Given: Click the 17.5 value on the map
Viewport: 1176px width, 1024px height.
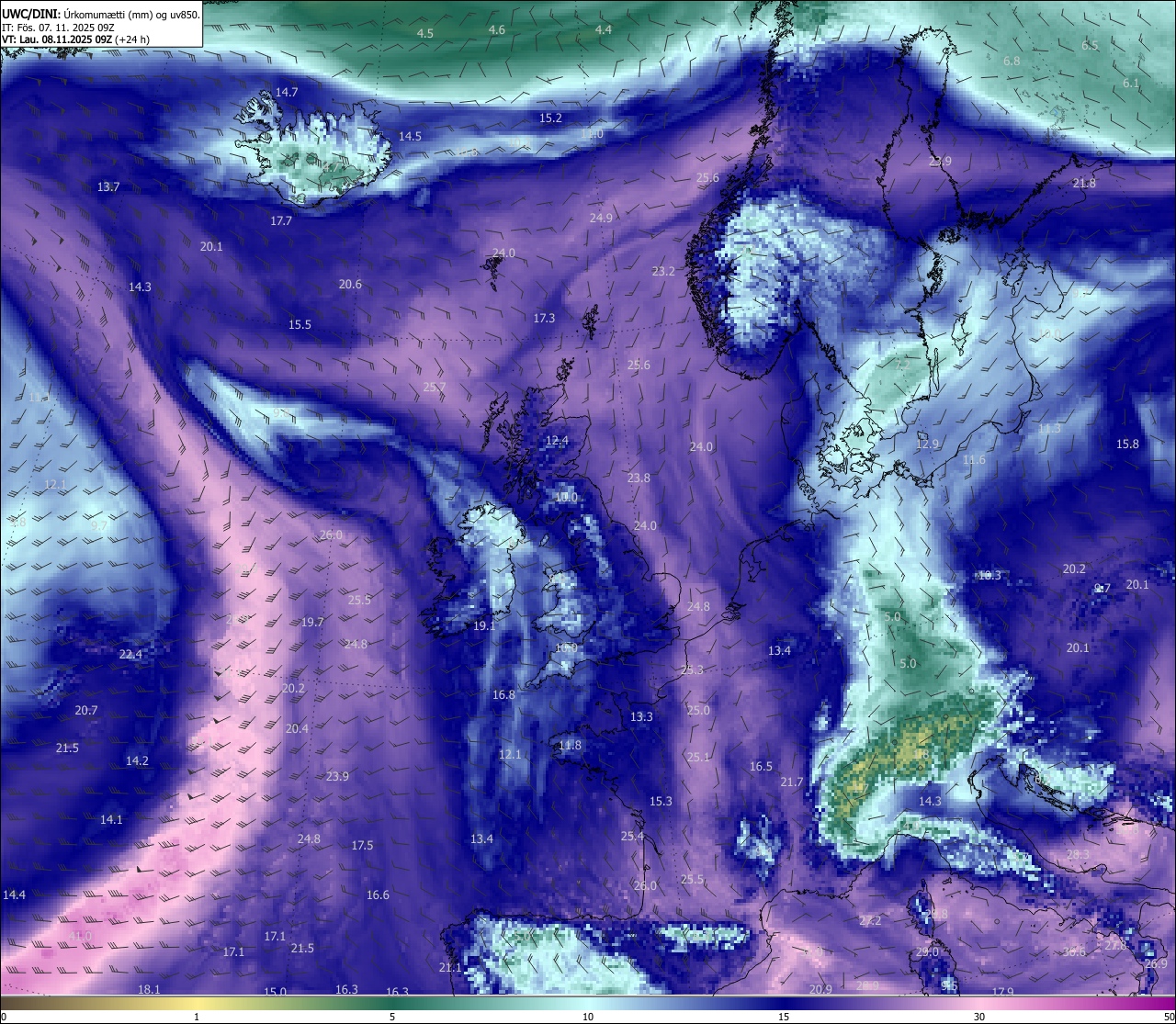Looking at the screenshot, I should (x=362, y=846).
